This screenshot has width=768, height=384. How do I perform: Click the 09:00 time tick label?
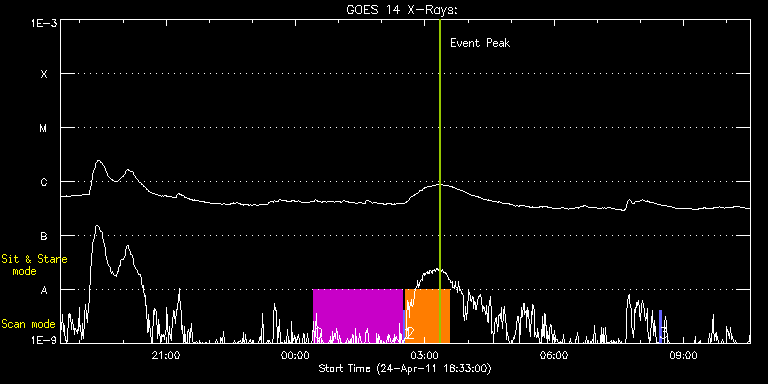pos(684,355)
